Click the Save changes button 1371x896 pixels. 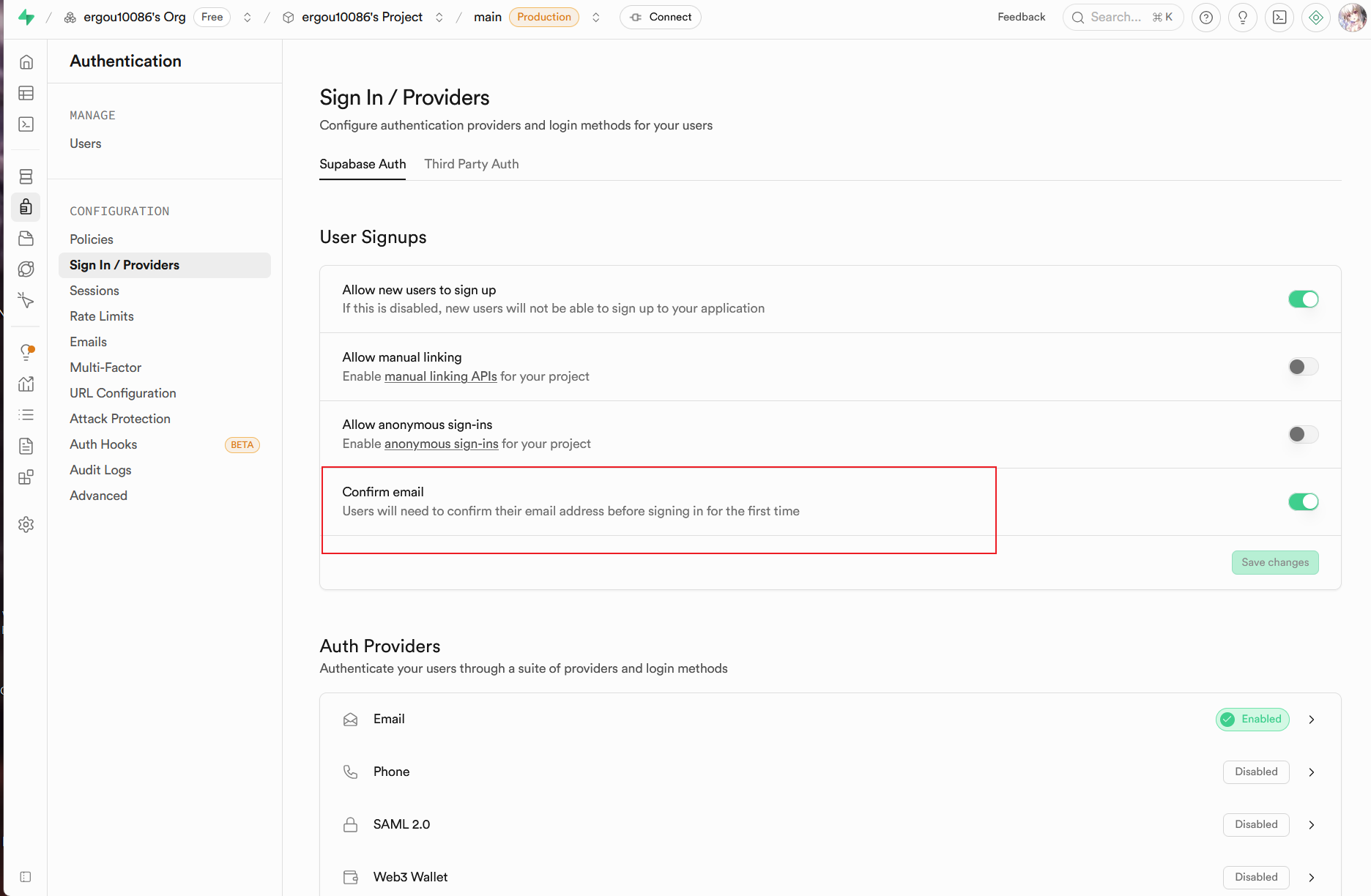(1274, 562)
